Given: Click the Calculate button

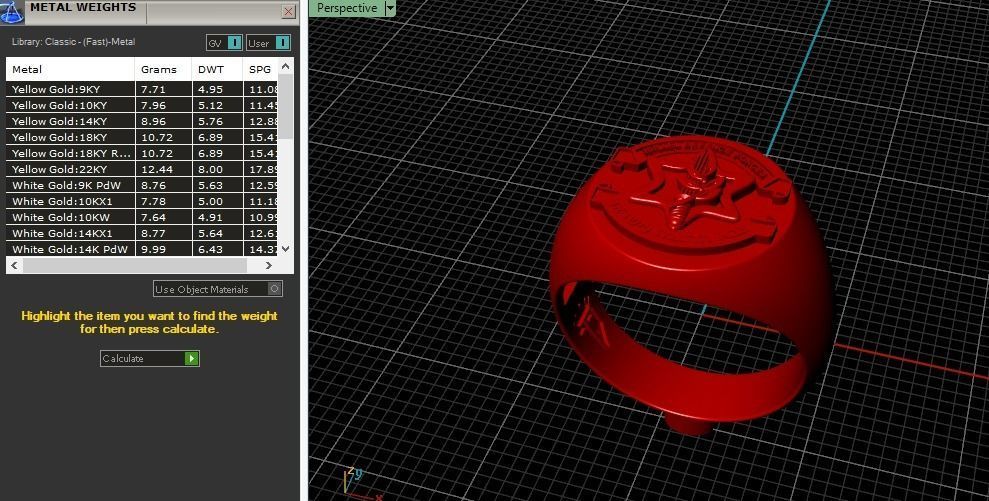Looking at the screenshot, I should click(149, 358).
